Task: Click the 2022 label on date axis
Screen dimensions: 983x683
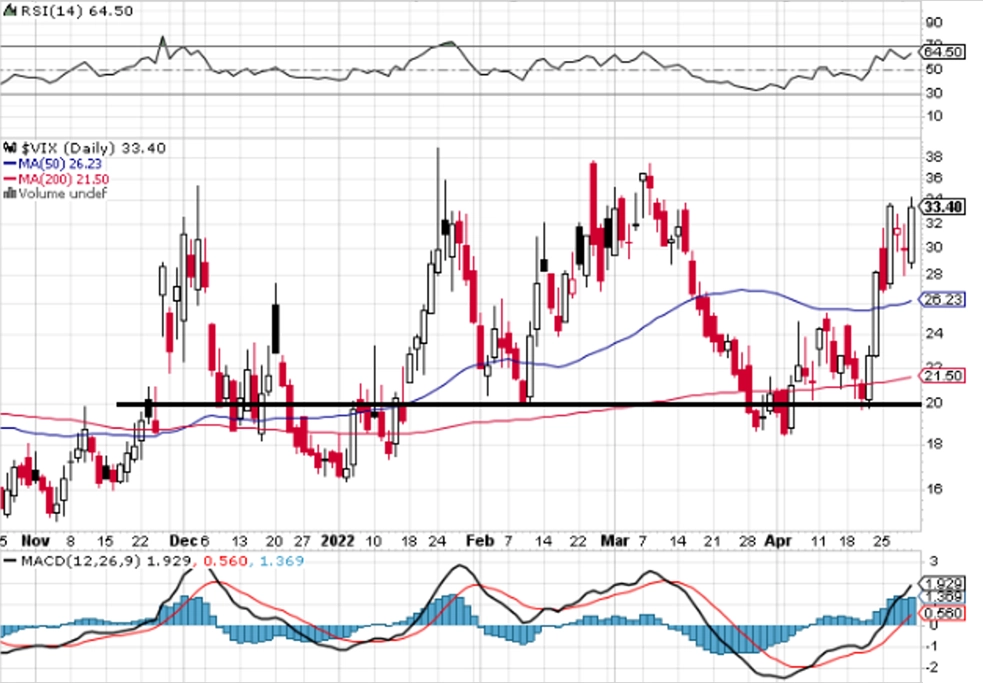Action: tap(337, 541)
